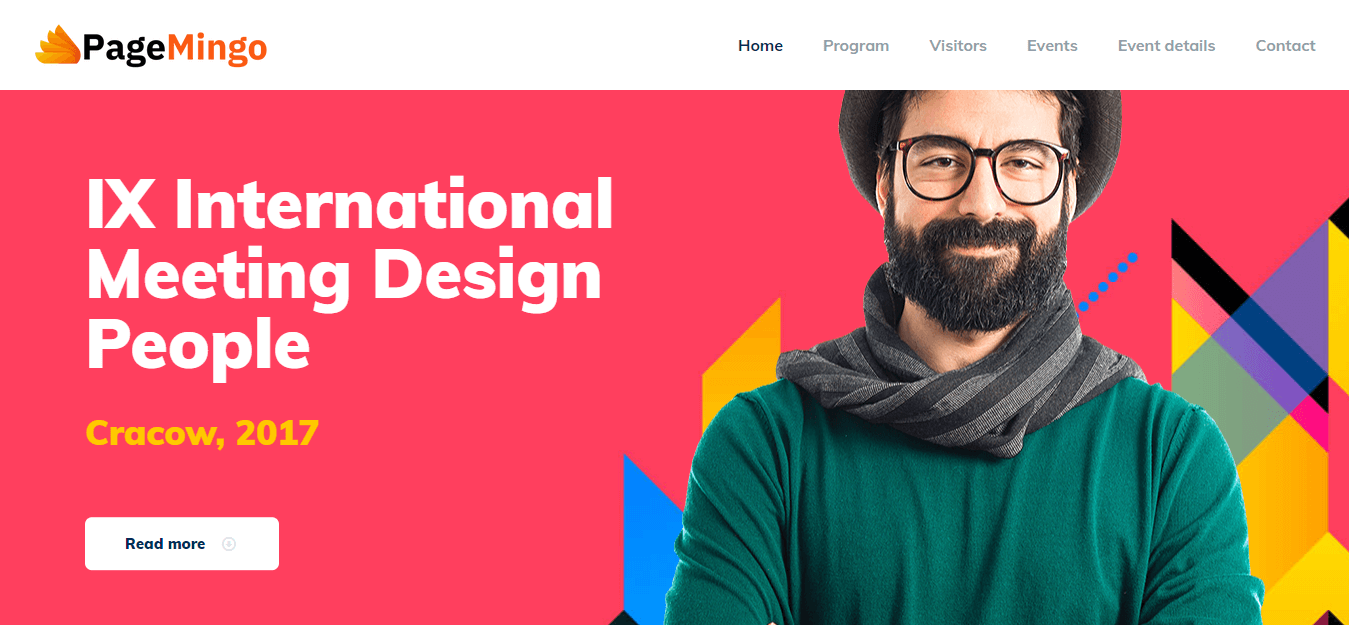Click the circled arrow icon inside Read more
This screenshot has height=625, width=1349.
(228, 544)
